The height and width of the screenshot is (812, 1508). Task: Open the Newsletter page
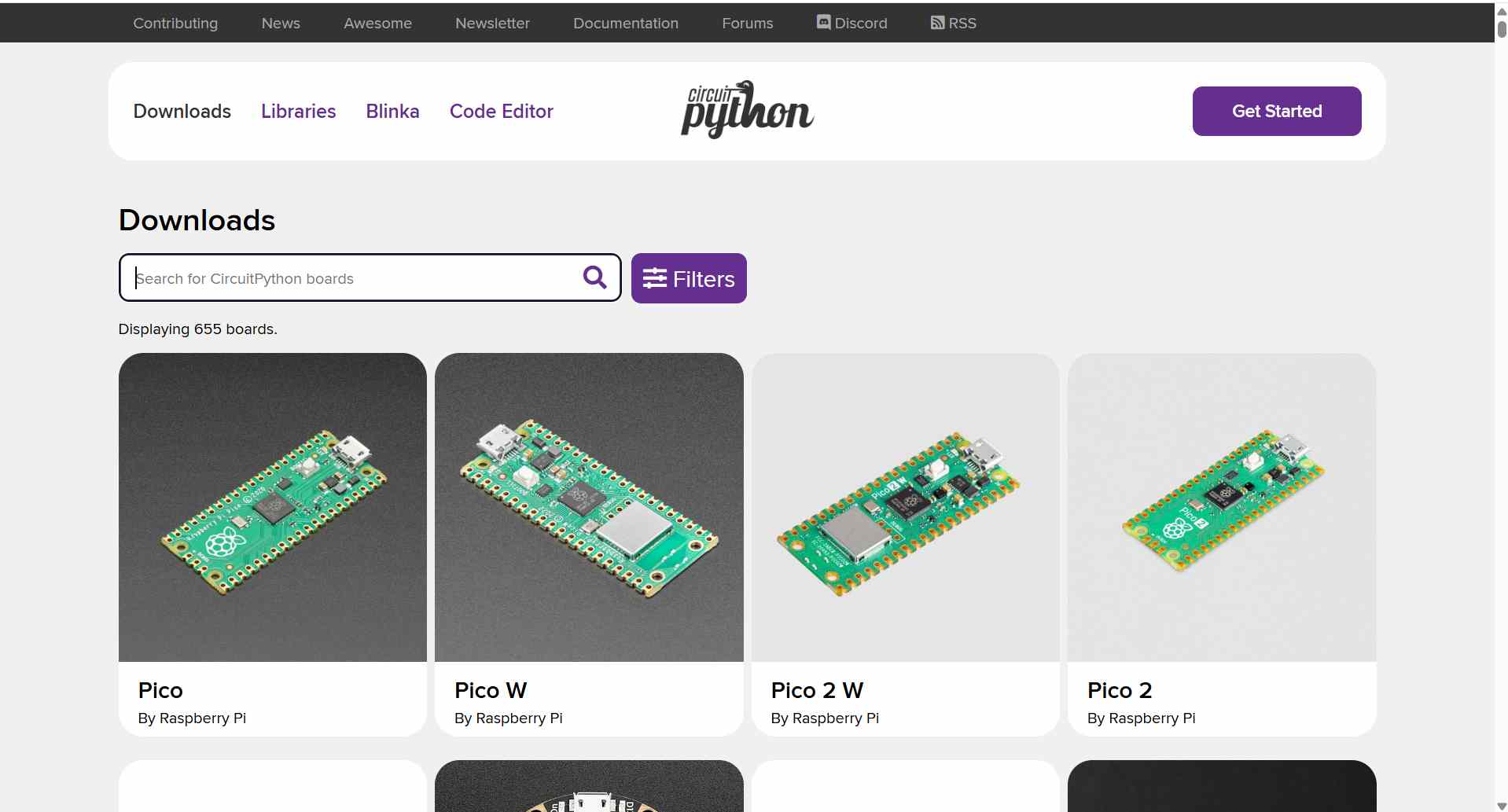[492, 23]
